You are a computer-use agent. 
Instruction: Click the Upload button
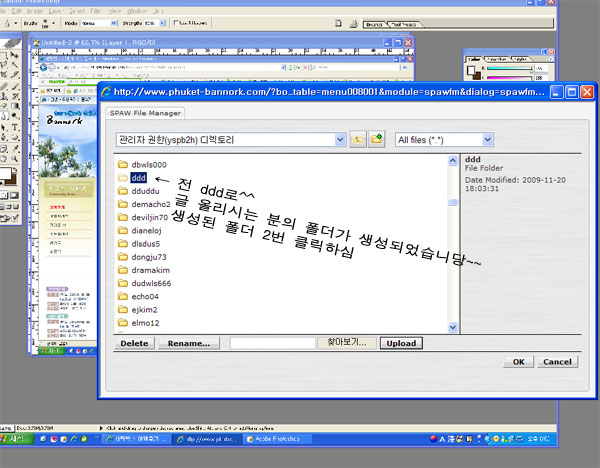(400, 343)
